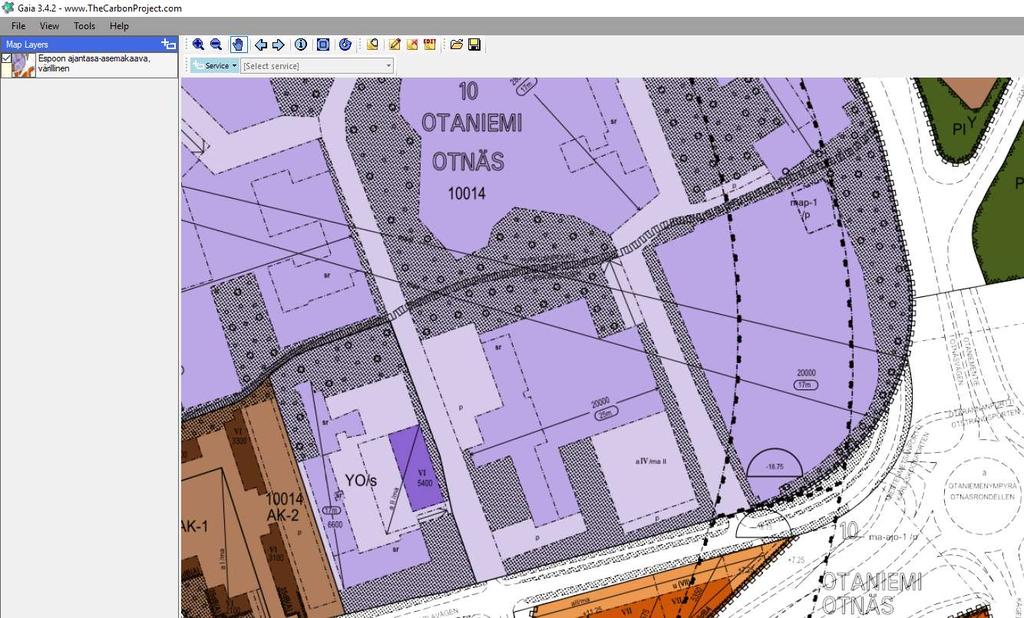Click the Espoon layer thumbnail
1024x618 pixels.
point(24,65)
